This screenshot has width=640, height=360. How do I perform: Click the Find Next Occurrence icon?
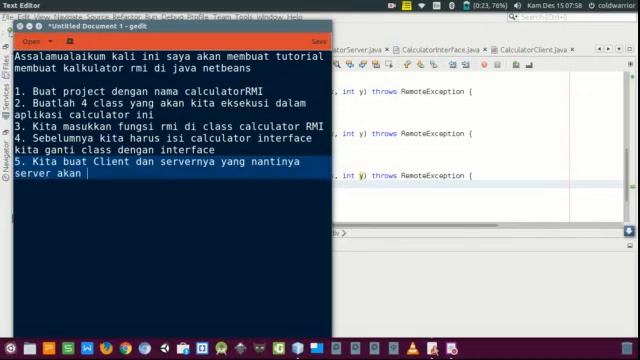coord(362,64)
